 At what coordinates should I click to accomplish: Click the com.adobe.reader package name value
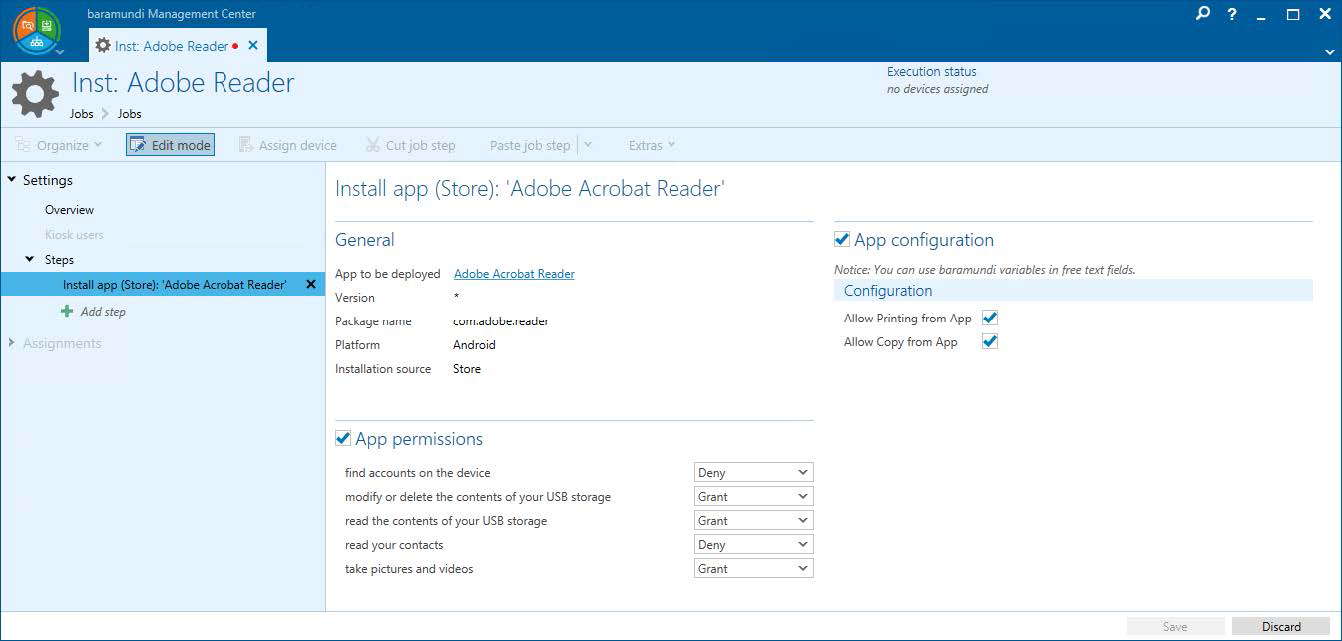point(501,321)
